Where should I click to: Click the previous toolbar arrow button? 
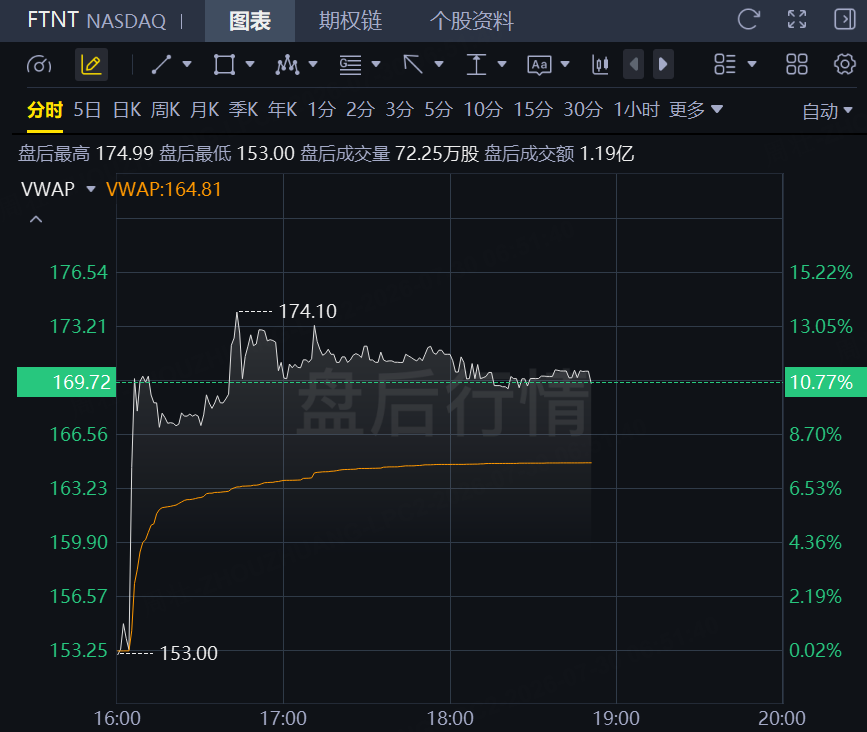634,65
